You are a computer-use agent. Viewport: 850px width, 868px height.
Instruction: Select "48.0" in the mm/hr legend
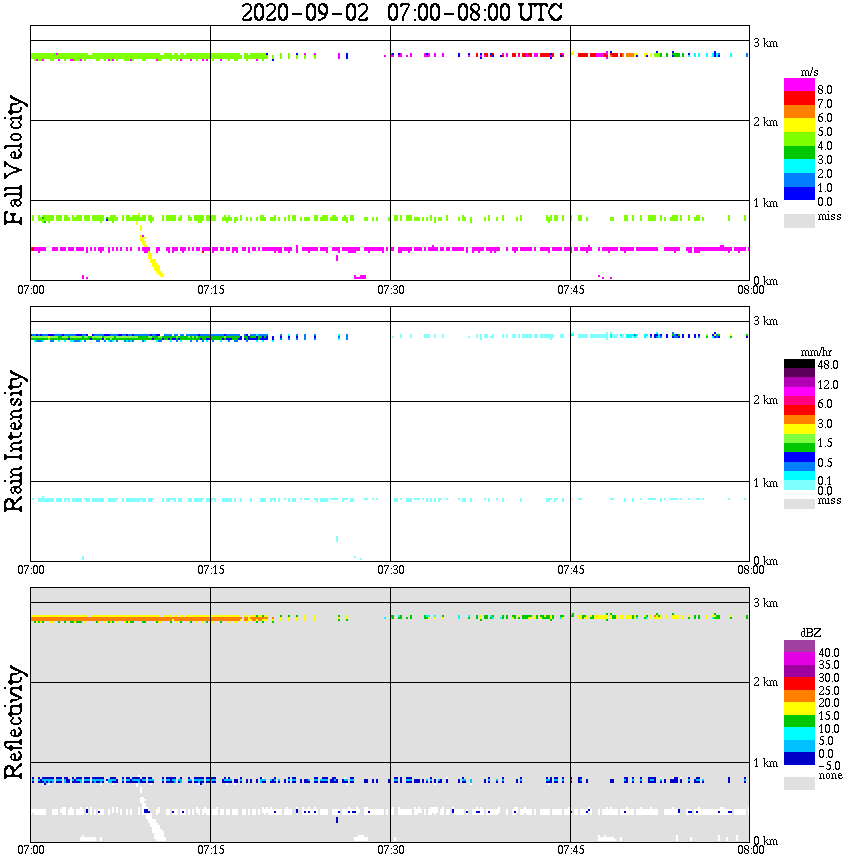click(x=828, y=365)
